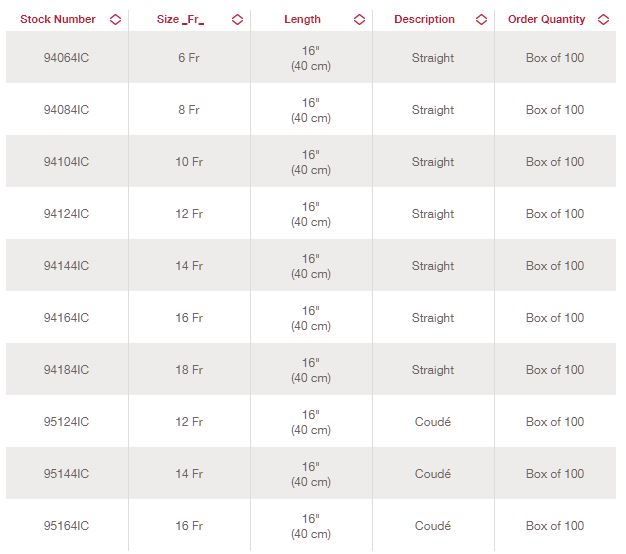Select stock number 94164IC

pos(66,318)
